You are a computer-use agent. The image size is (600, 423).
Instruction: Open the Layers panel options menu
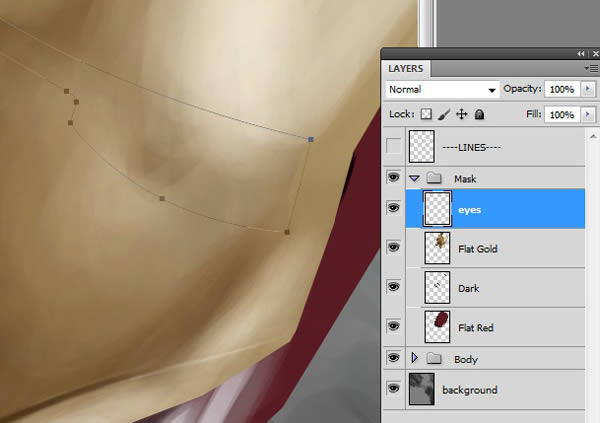coord(591,69)
